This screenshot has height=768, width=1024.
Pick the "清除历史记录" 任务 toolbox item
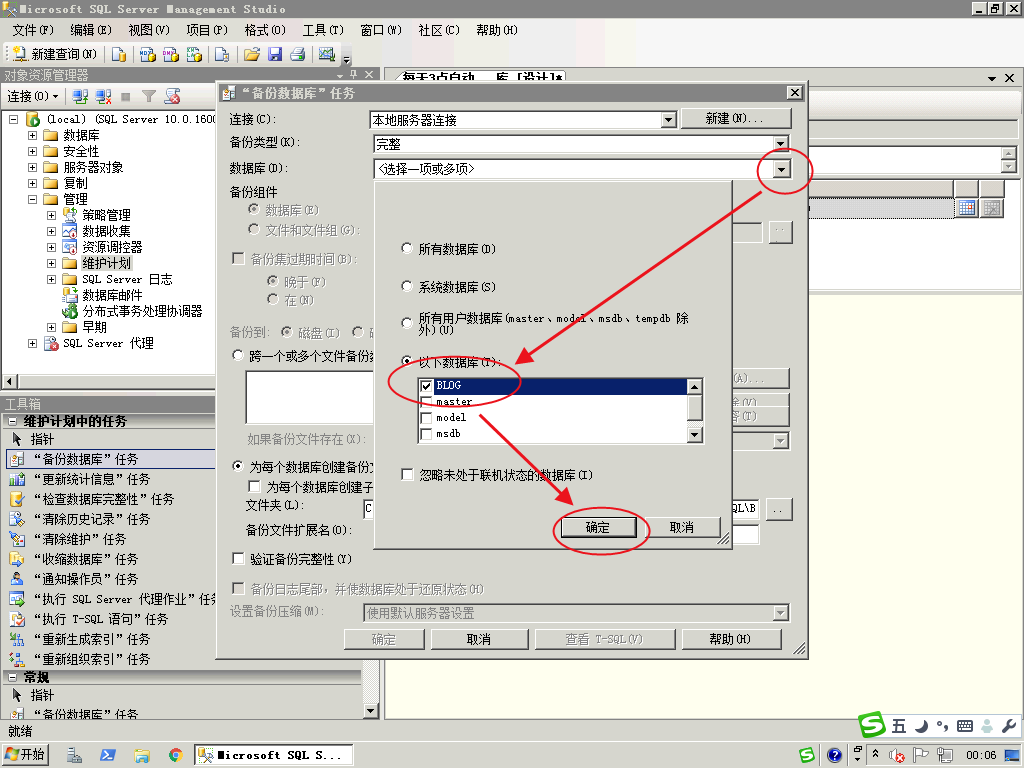click(91, 519)
